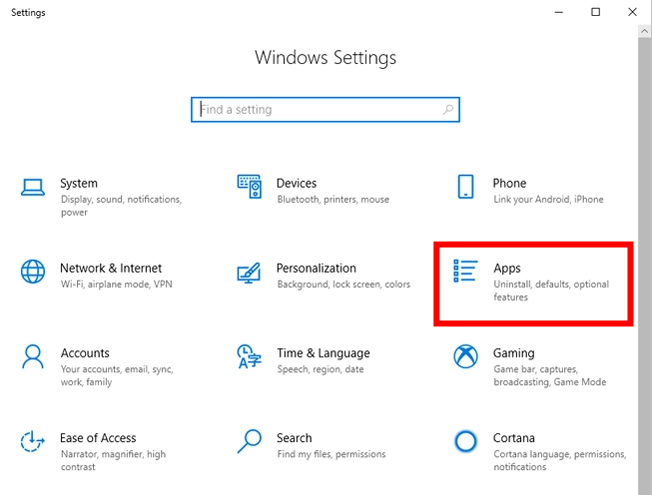Click 'Cortana language, permissions, notifications' description

560,460
